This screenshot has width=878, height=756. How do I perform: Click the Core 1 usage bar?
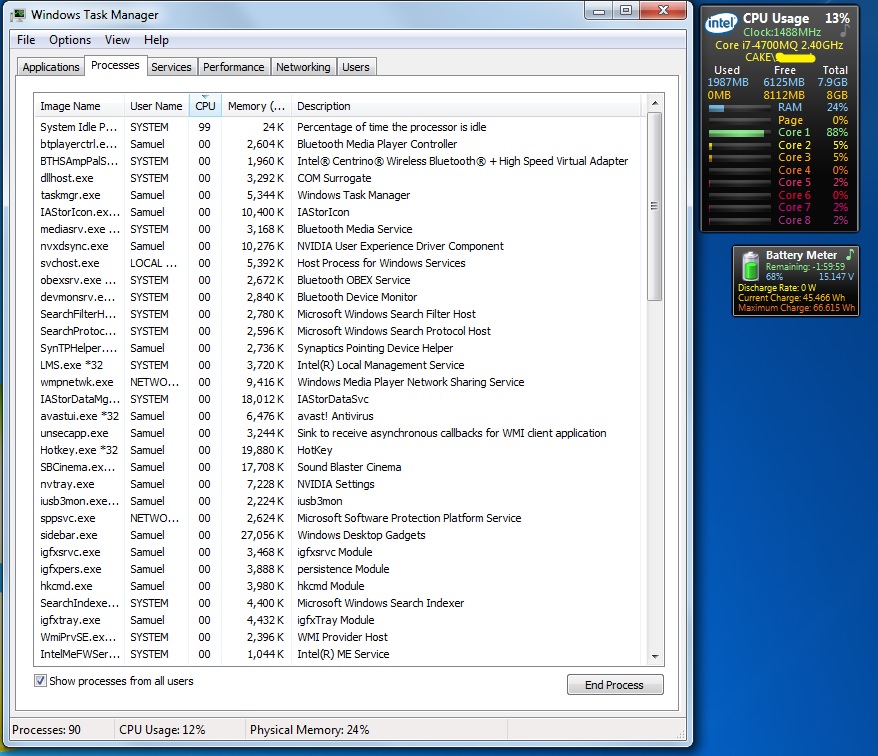point(739,133)
